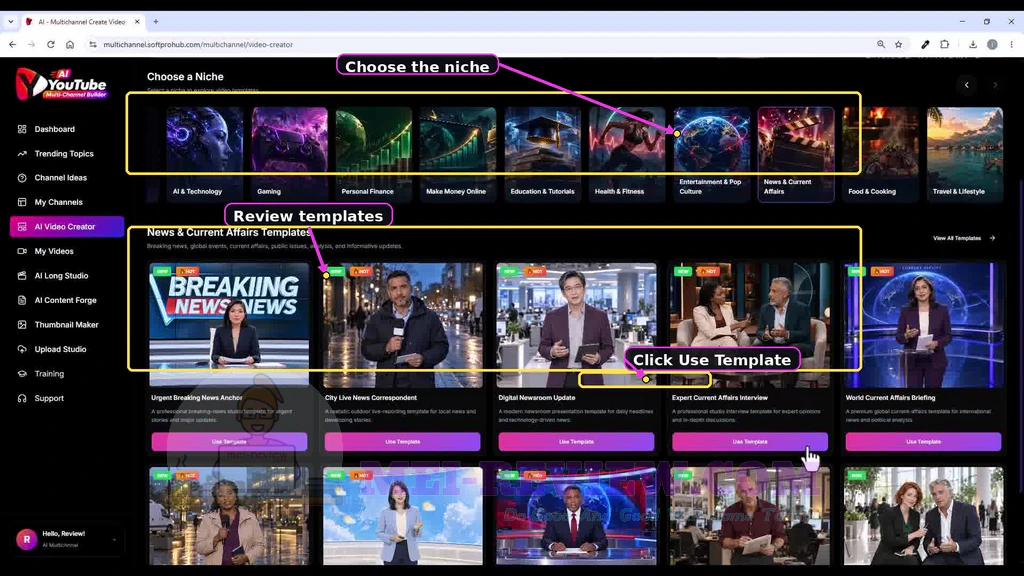The image size is (1024, 576).
Task: Open the browser zoom magnifier icon
Action: click(x=881, y=44)
